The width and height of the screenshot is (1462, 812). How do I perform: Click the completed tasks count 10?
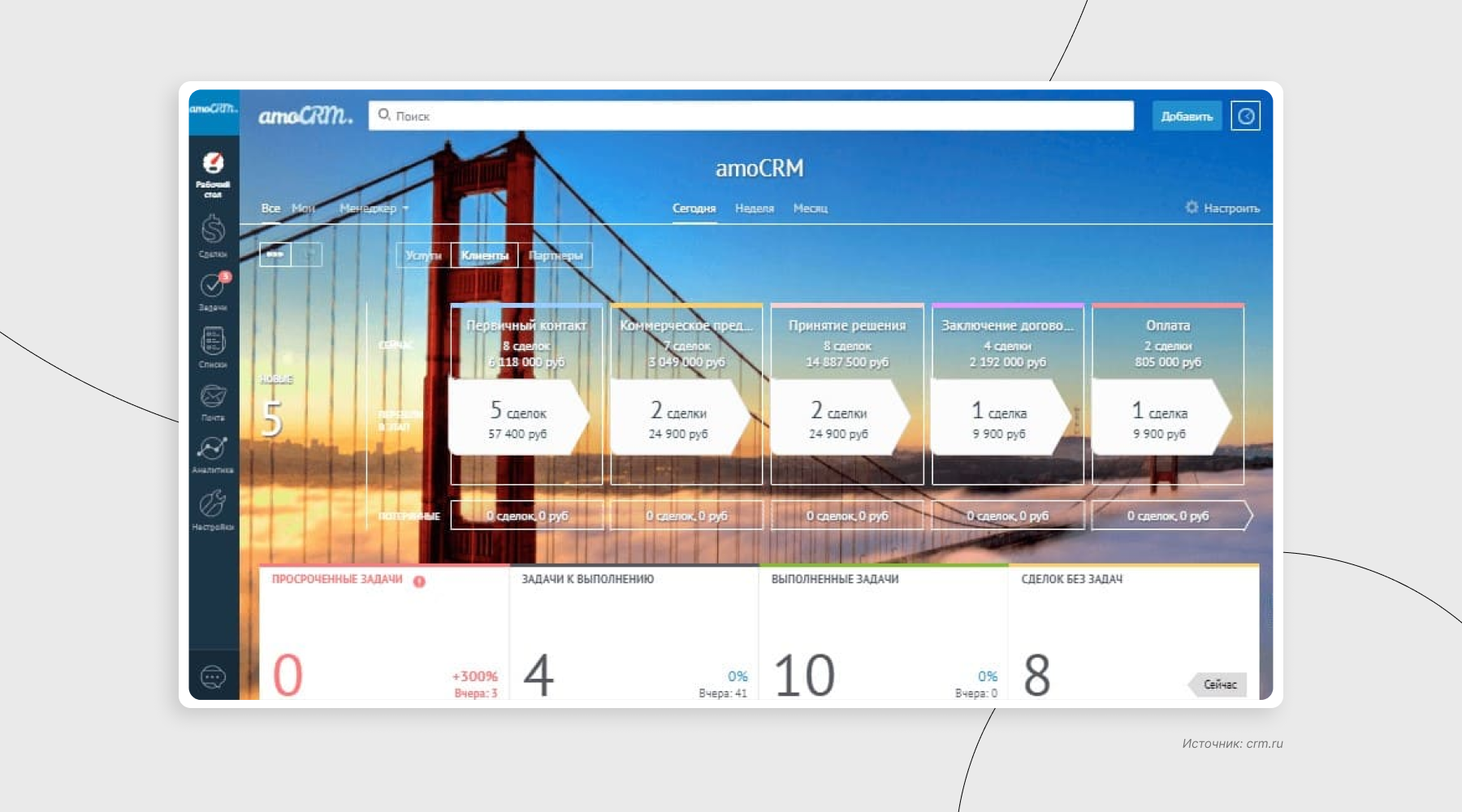coord(804,676)
